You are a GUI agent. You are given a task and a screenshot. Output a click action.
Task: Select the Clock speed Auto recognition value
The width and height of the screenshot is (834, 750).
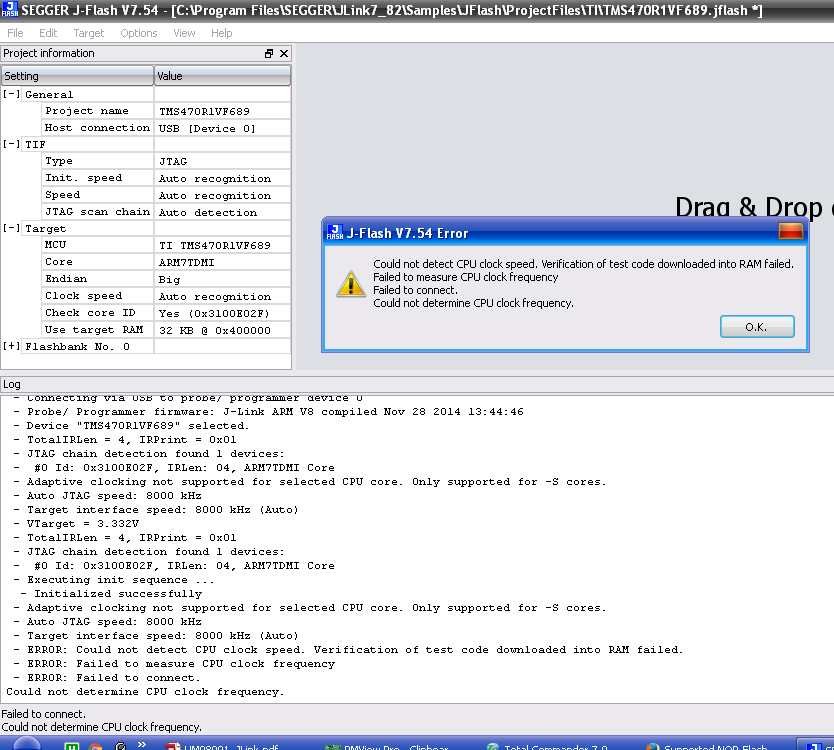215,296
